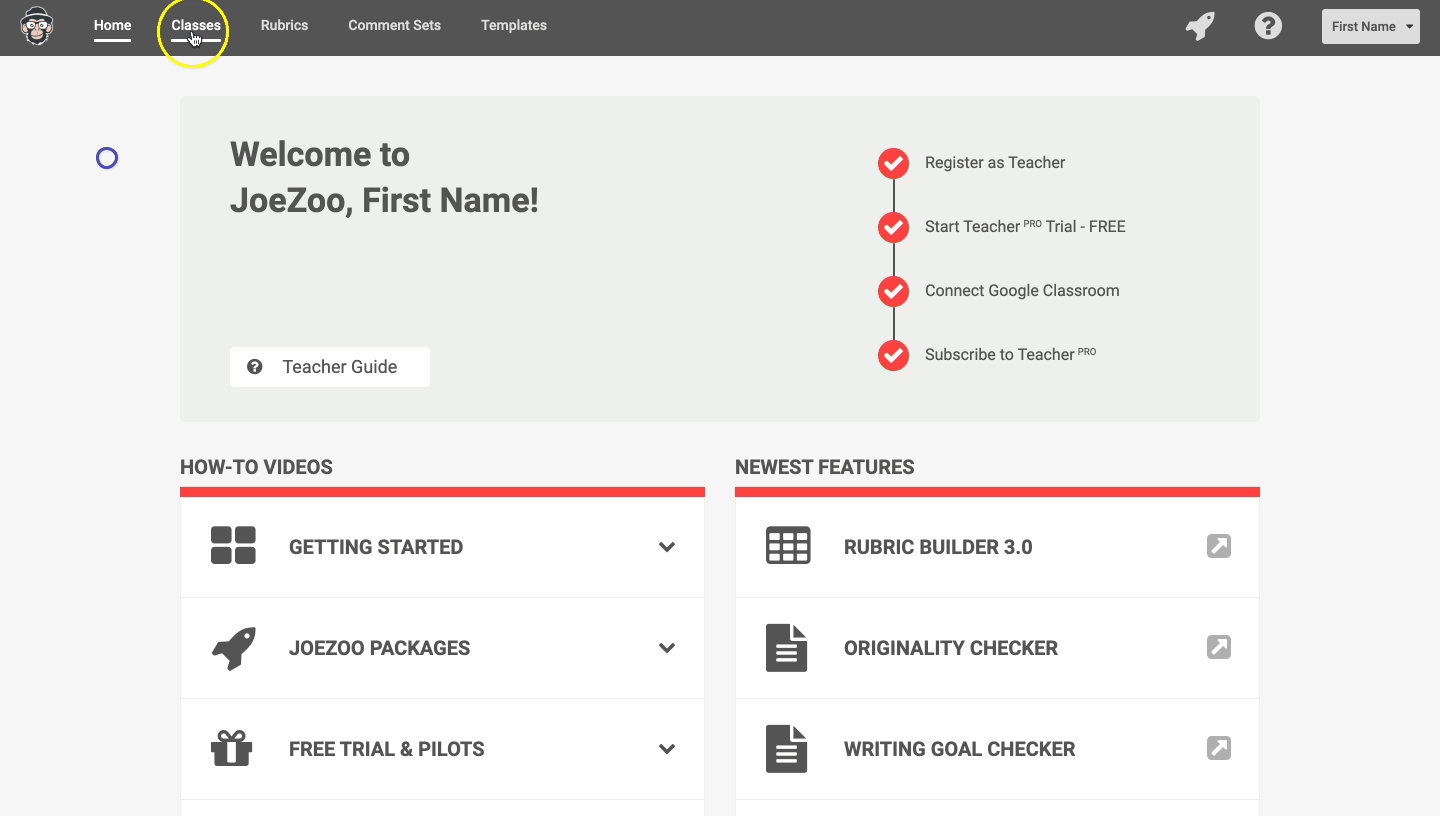The image size is (1440, 816).
Task: Open Rubric Builder 3.0 external link arrow
Action: click(1219, 546)
